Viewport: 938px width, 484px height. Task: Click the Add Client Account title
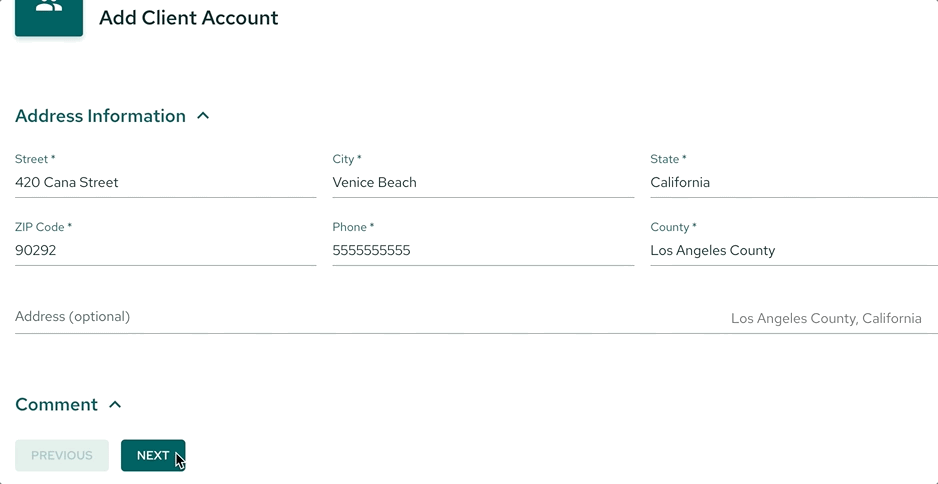coord(188,17)
